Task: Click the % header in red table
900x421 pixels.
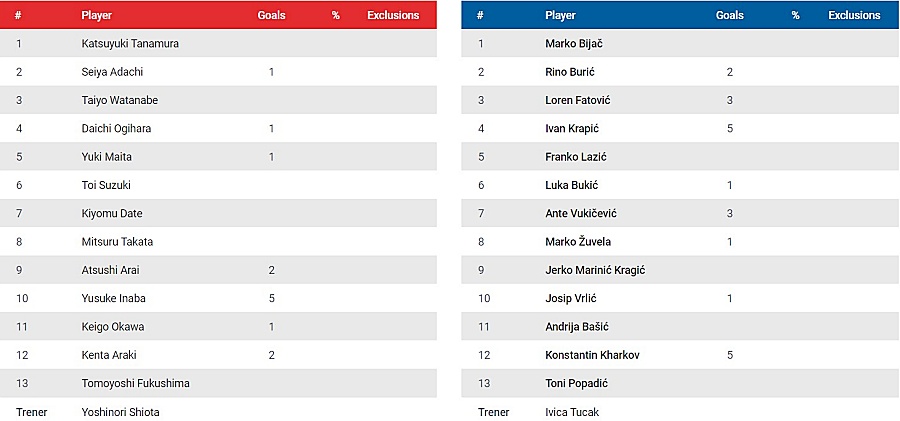Action: click(x=335, y=16)
